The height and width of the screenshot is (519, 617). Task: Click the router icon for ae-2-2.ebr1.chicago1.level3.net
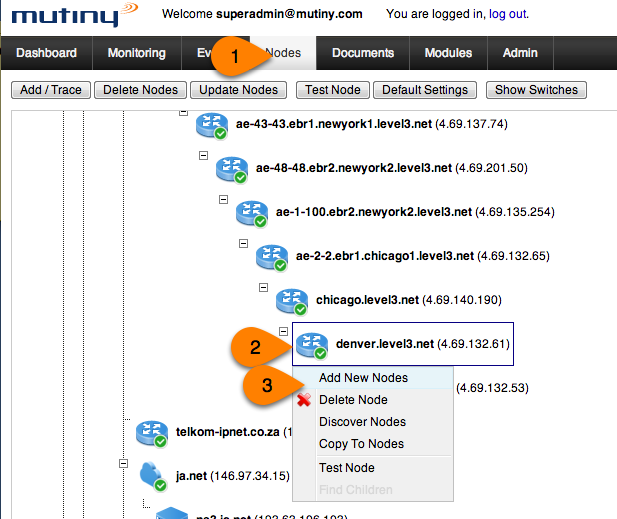point(272,258)
